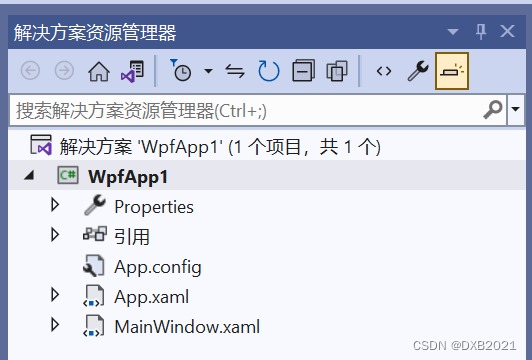
Task: Refresh the Solution Explorer
Action: point(269,71)
